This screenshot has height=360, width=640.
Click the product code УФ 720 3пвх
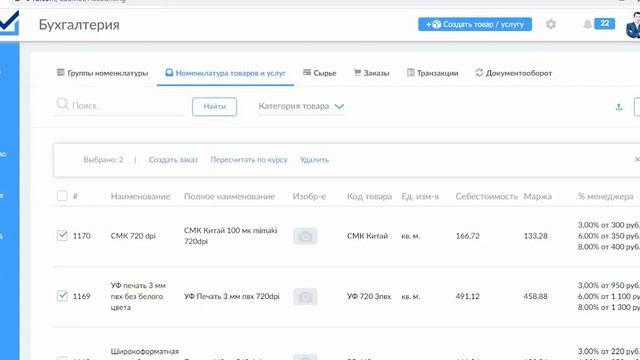click(369, 296)
